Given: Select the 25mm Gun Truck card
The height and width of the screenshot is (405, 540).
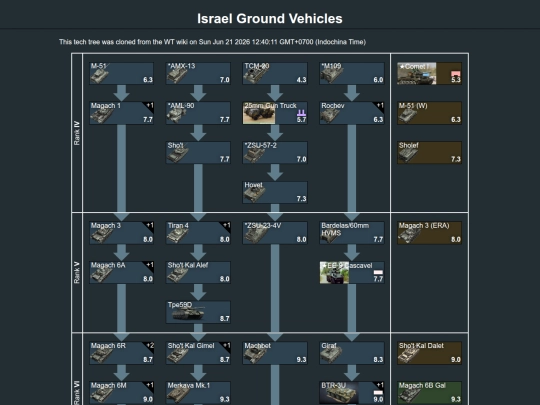Looking at the screenshot, I should (x=275, y=113).
